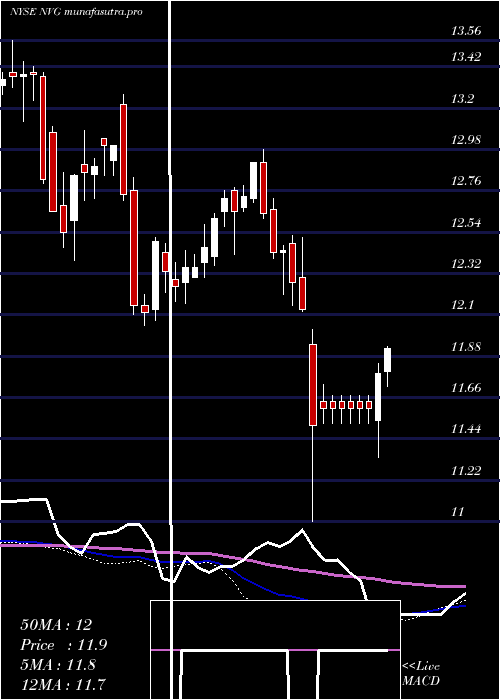Click the large red gap-down candle below 12.1
This screenshot has height=700, width=500.
point(312,384)
